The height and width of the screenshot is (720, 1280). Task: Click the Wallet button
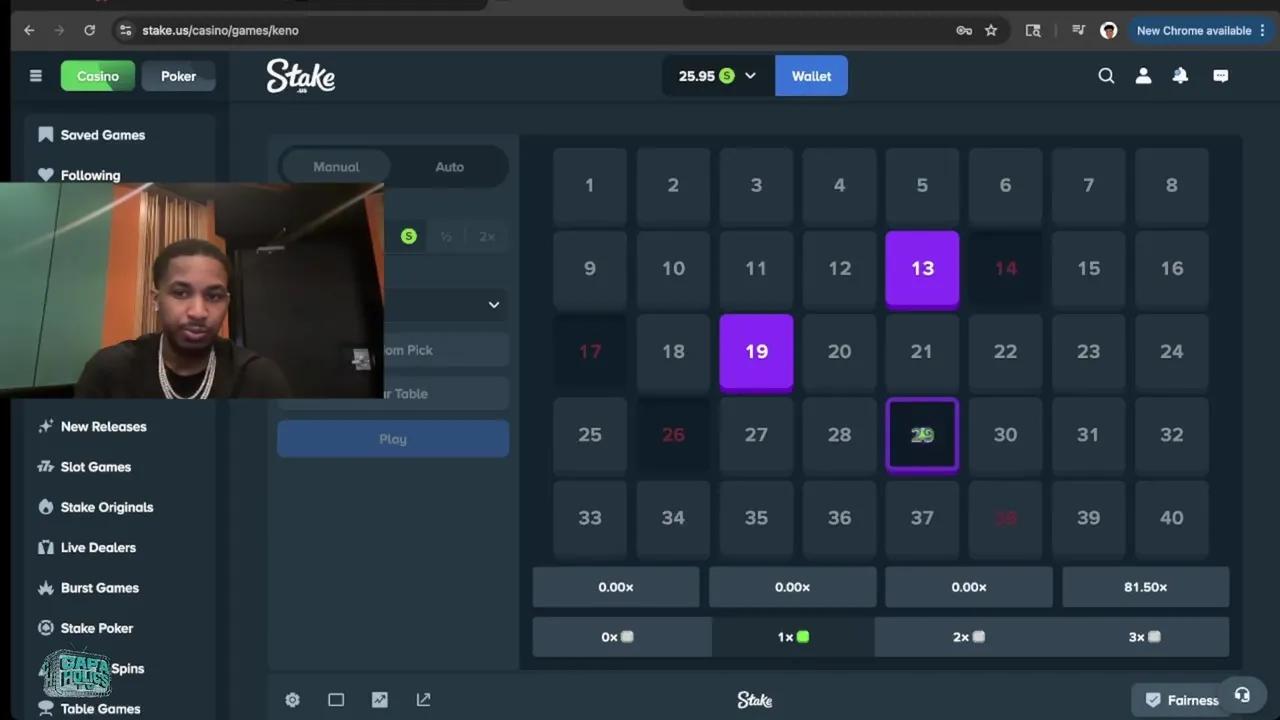pyautogui.click(x=811, y=76)
